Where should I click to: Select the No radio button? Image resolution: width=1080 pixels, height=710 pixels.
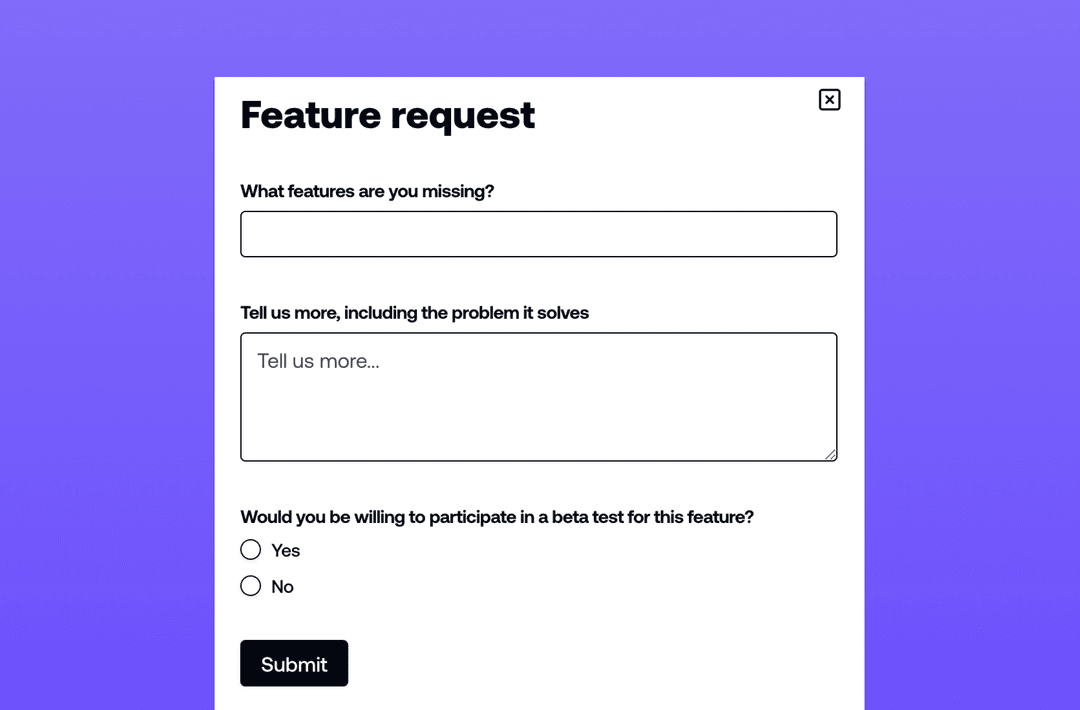(251, 586)
